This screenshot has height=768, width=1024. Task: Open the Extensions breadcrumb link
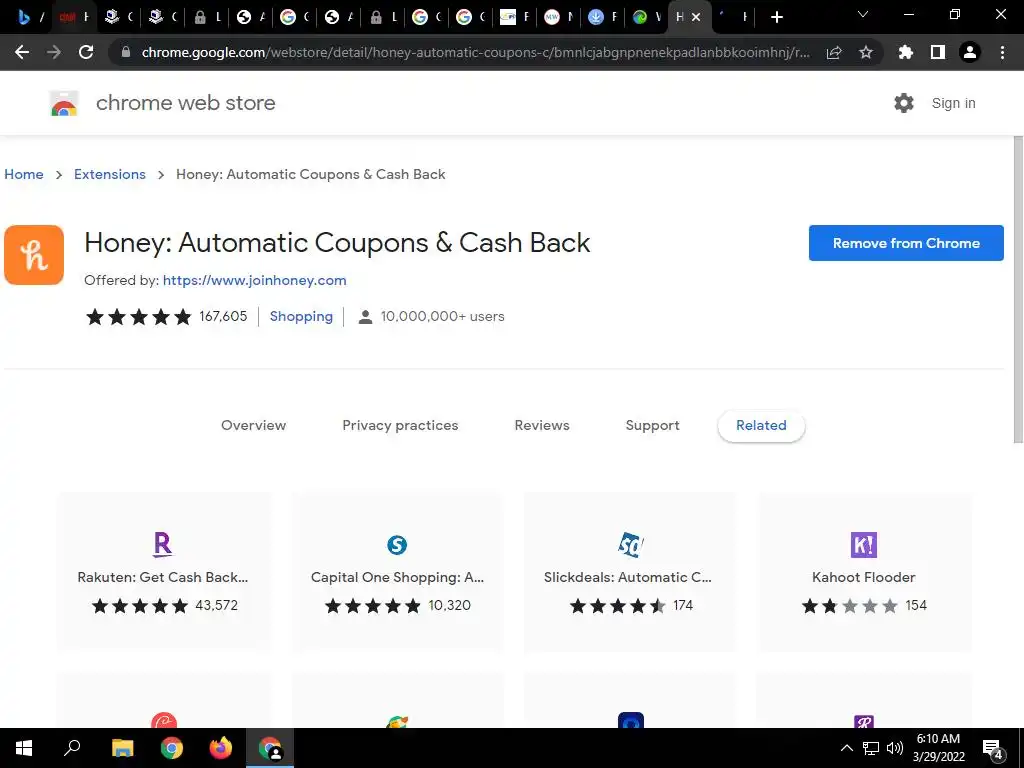tap(110, 174)
